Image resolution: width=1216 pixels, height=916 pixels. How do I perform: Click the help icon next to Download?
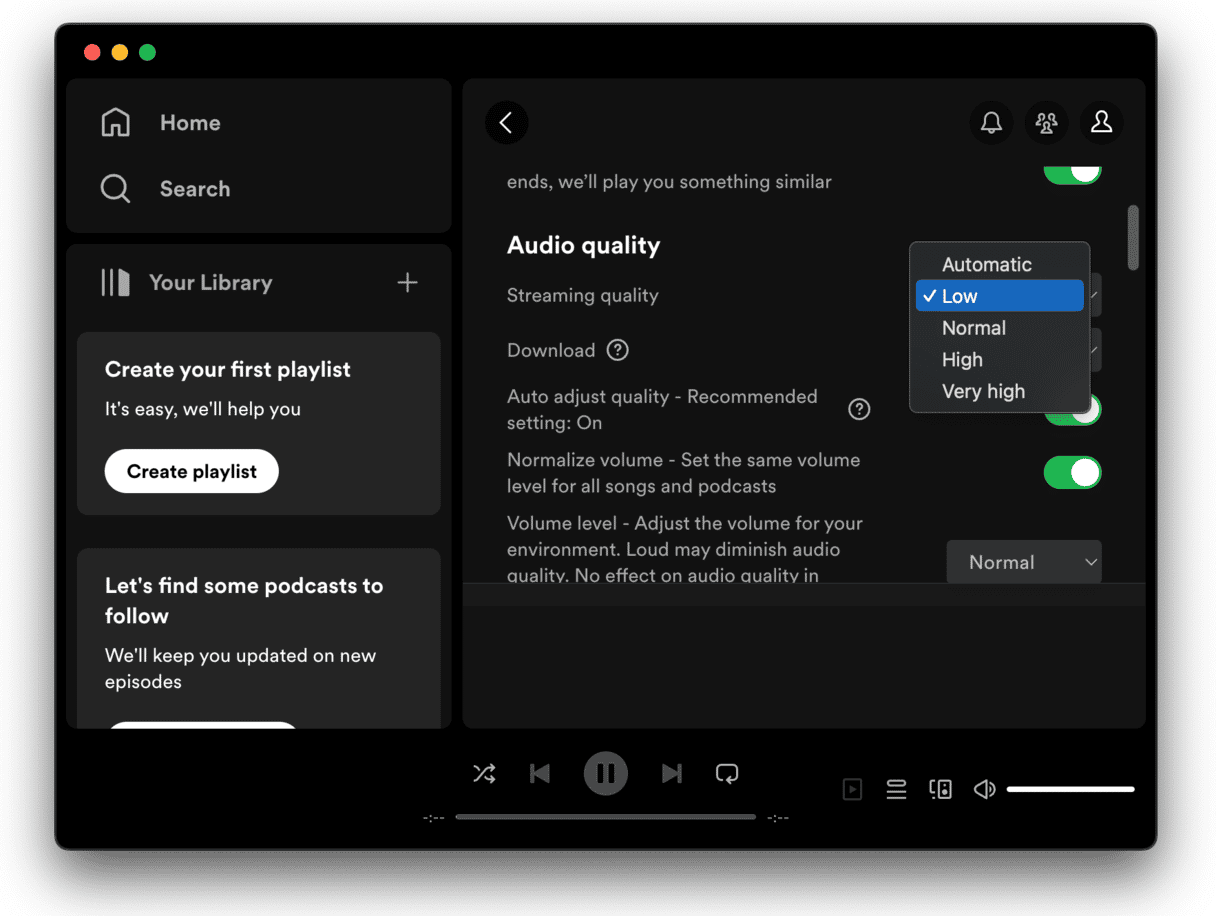pos(618,350)
